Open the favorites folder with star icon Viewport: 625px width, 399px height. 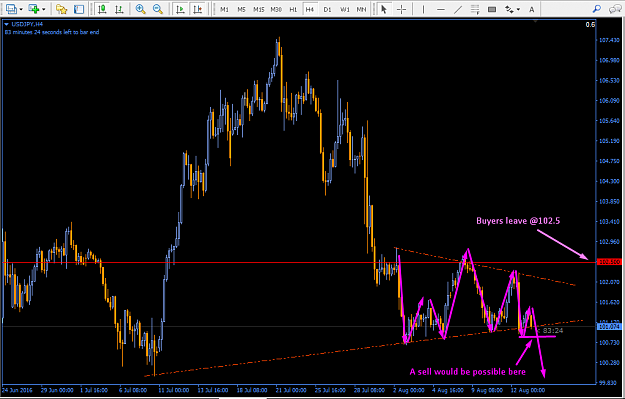61,9
